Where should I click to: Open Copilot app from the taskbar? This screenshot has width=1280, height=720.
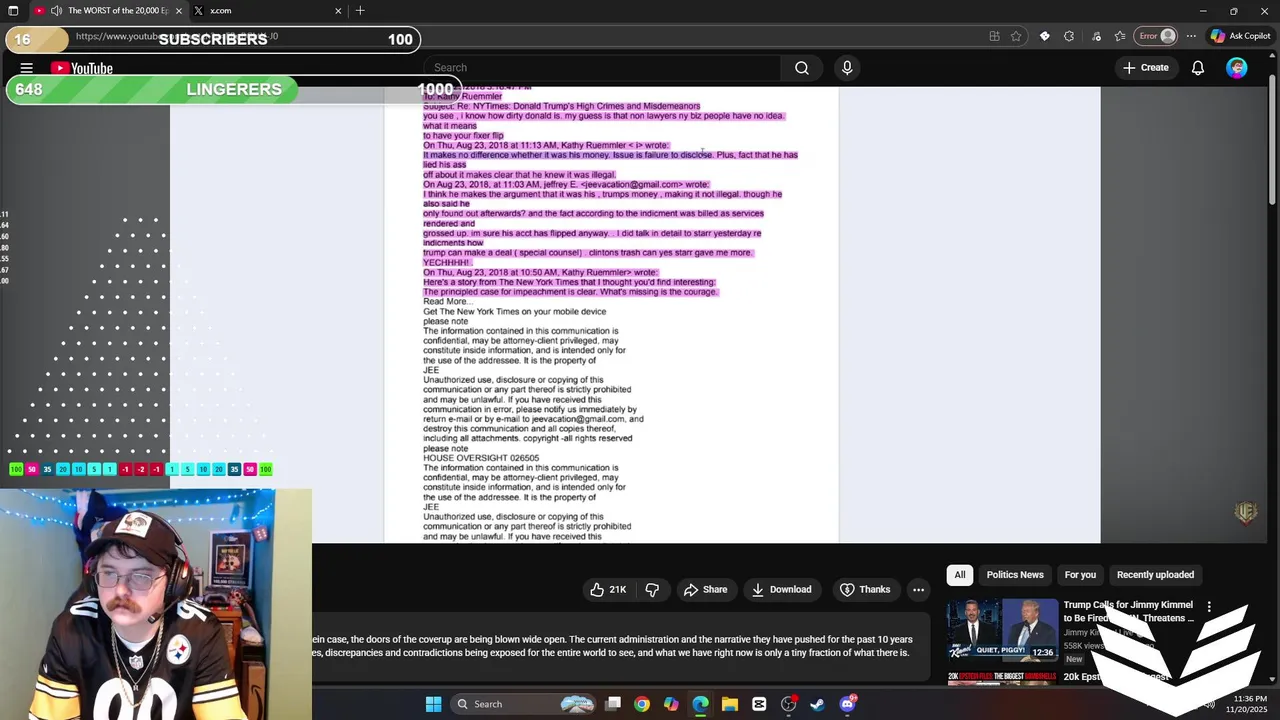[x=671, y=704]
